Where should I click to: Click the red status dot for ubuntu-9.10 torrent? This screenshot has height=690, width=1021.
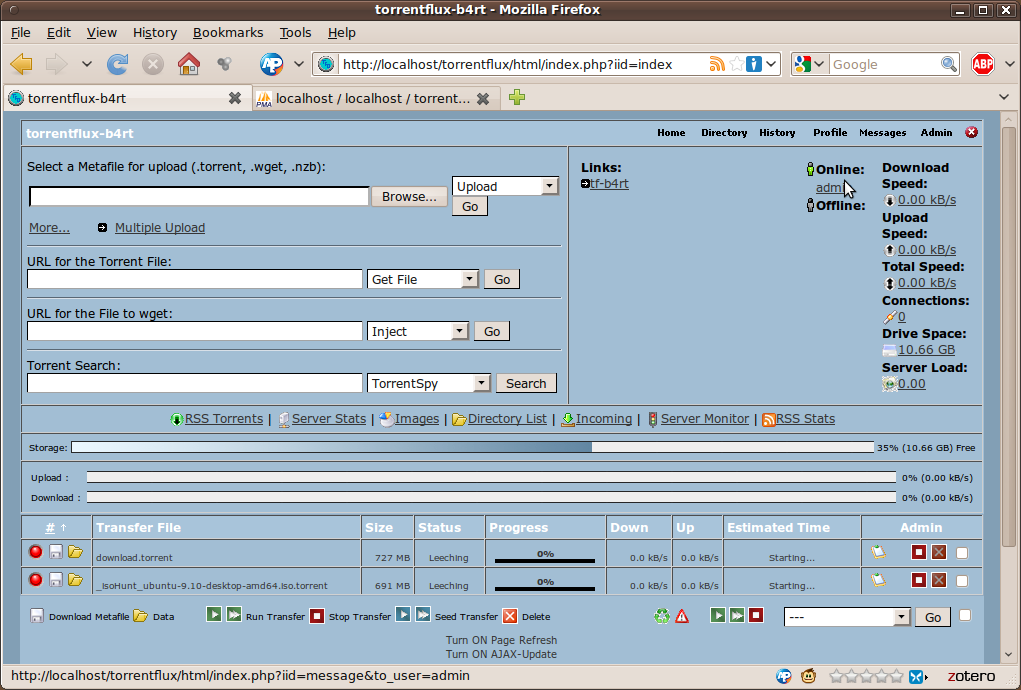(x=36, y=579)
